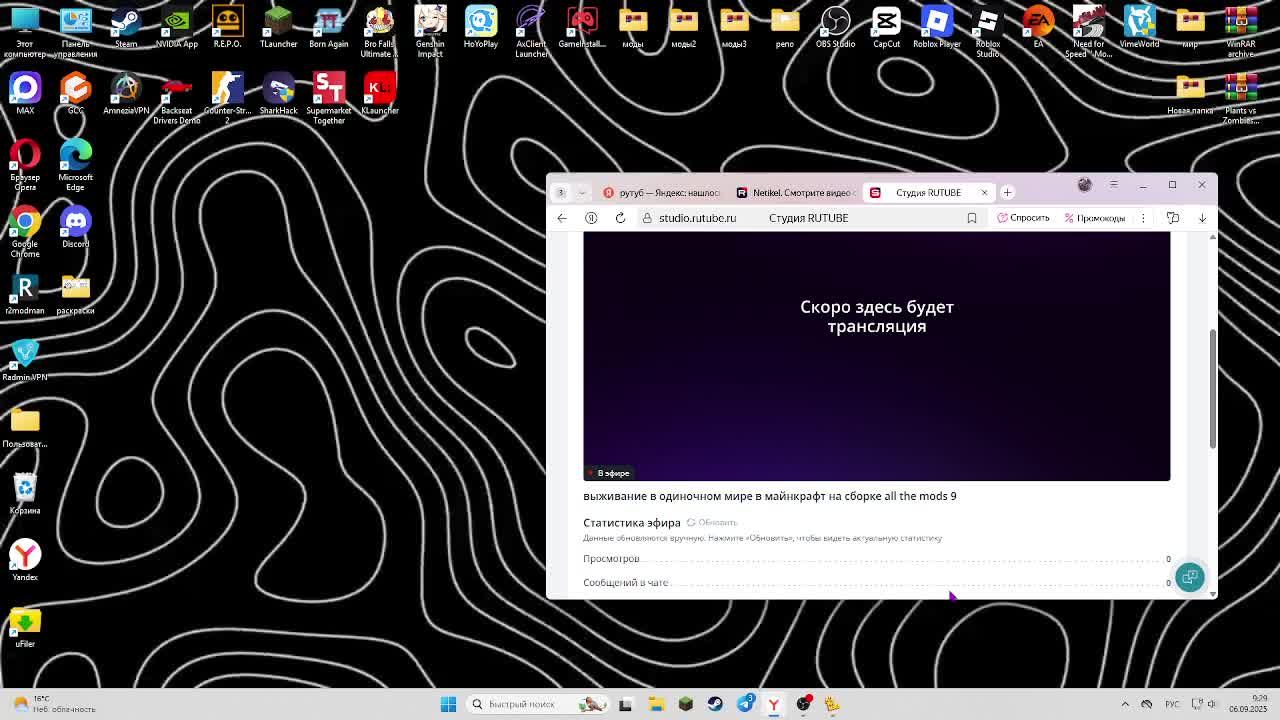Click the Yandex home icon in the toolbar
This screenshot has height=720, width=1280.
pyautogui.click(x=591, y=218)
